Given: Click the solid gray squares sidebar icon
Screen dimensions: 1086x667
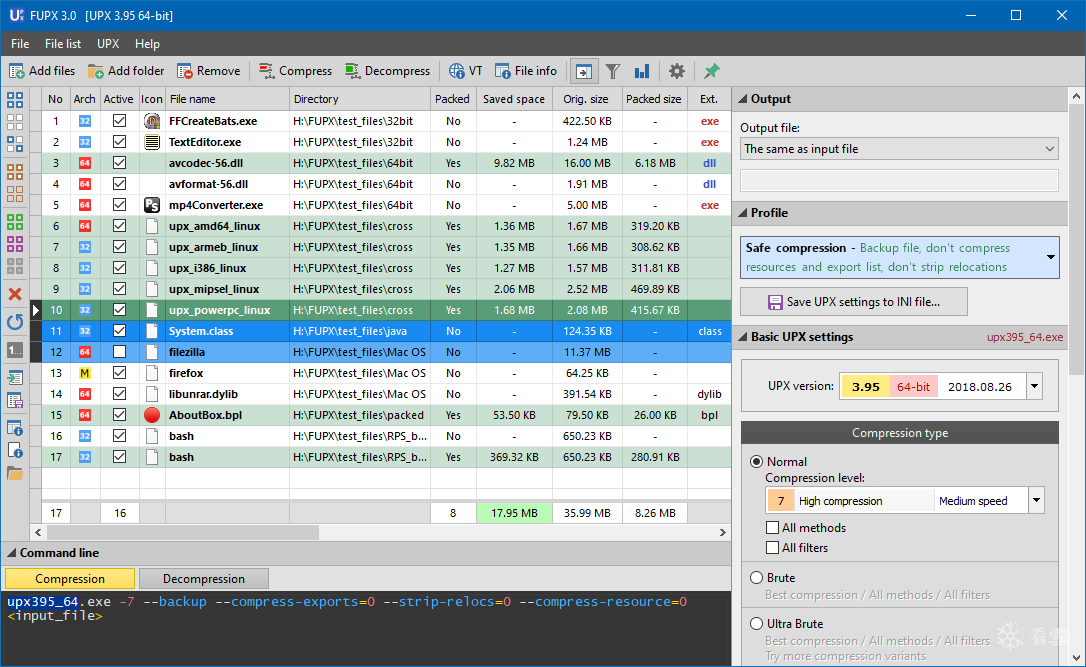Looking at the screenshot, I should click(15, 266).
